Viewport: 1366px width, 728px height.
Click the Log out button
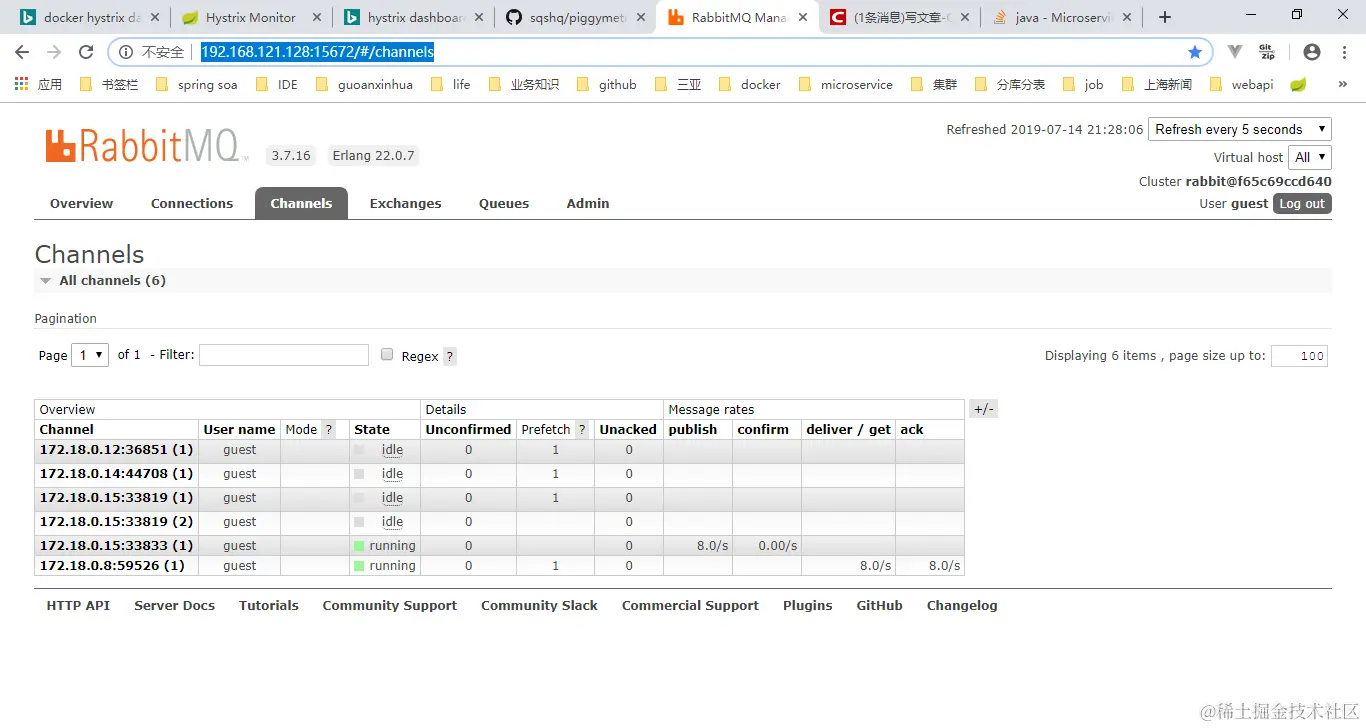click(1302, 203)
